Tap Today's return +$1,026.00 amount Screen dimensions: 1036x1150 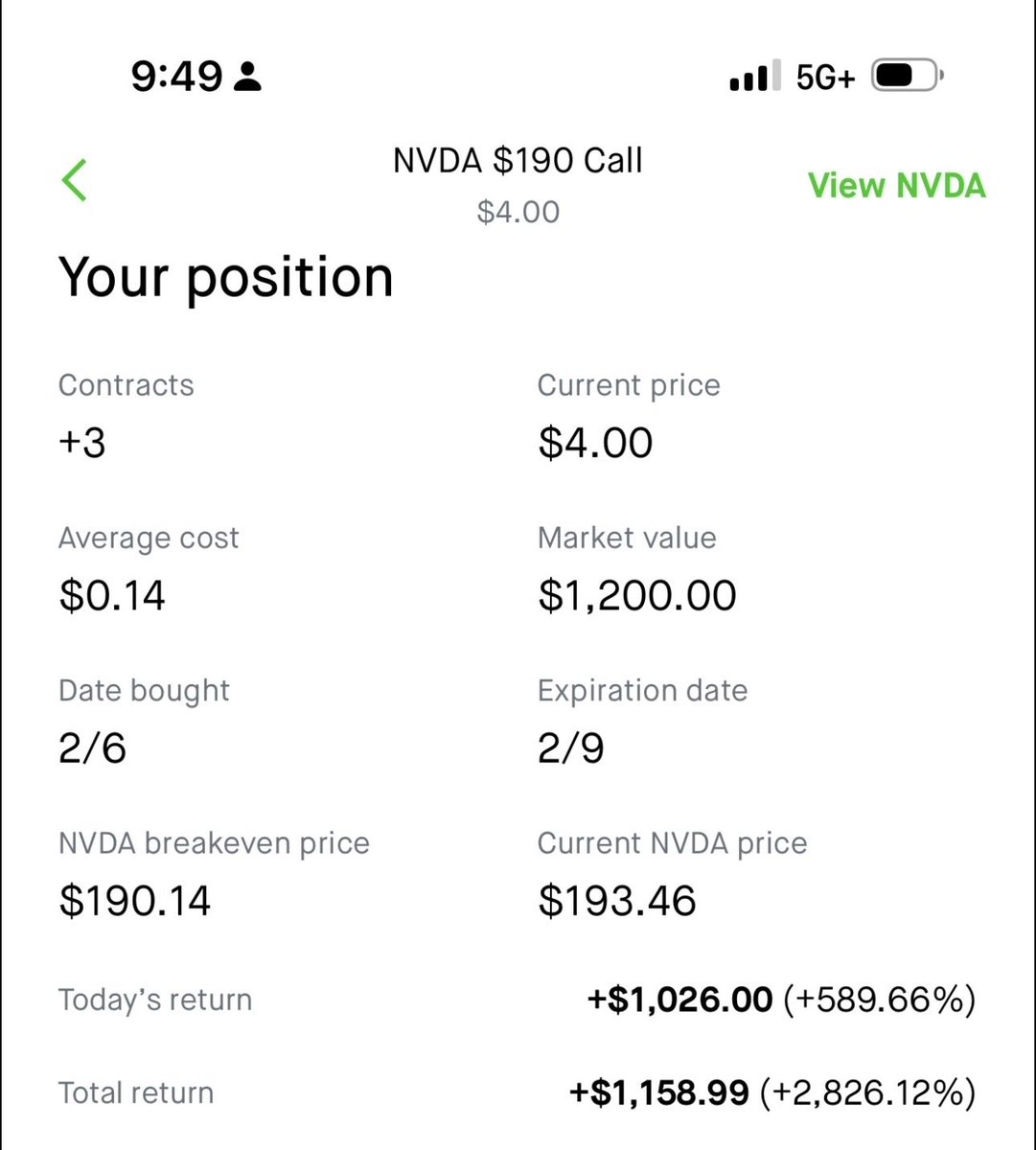pos(679,1000)
